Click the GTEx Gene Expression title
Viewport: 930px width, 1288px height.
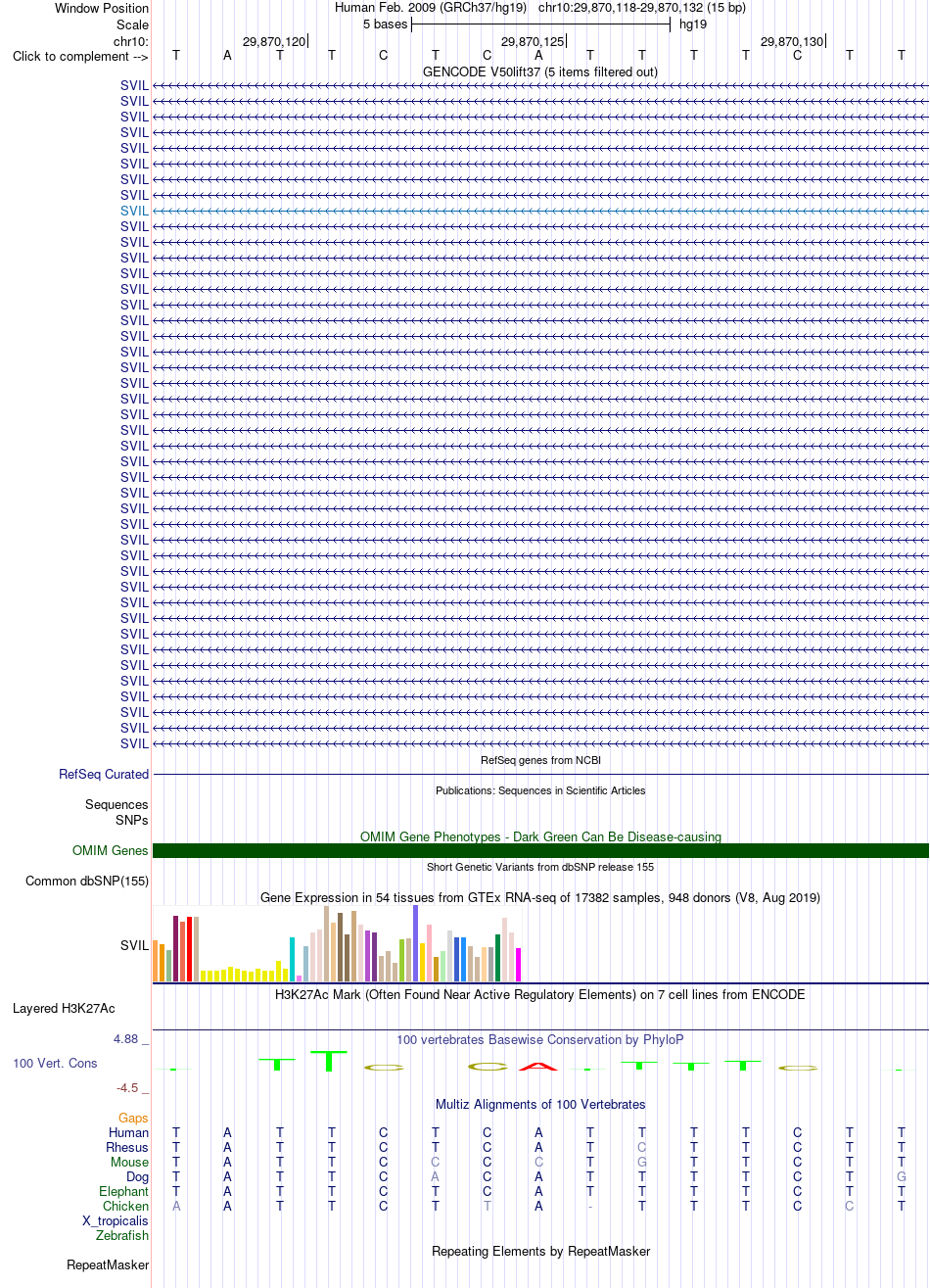pyautogui.click(x=540, y=897)
